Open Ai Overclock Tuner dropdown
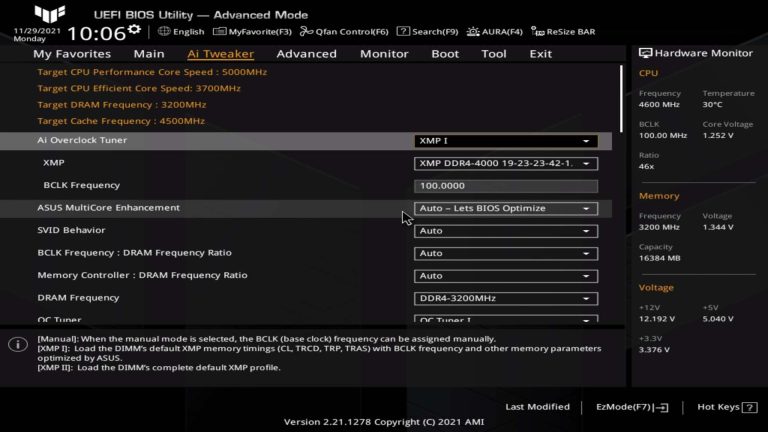Image resolution: width=768 pixels, height=432 pixels. 506,141
